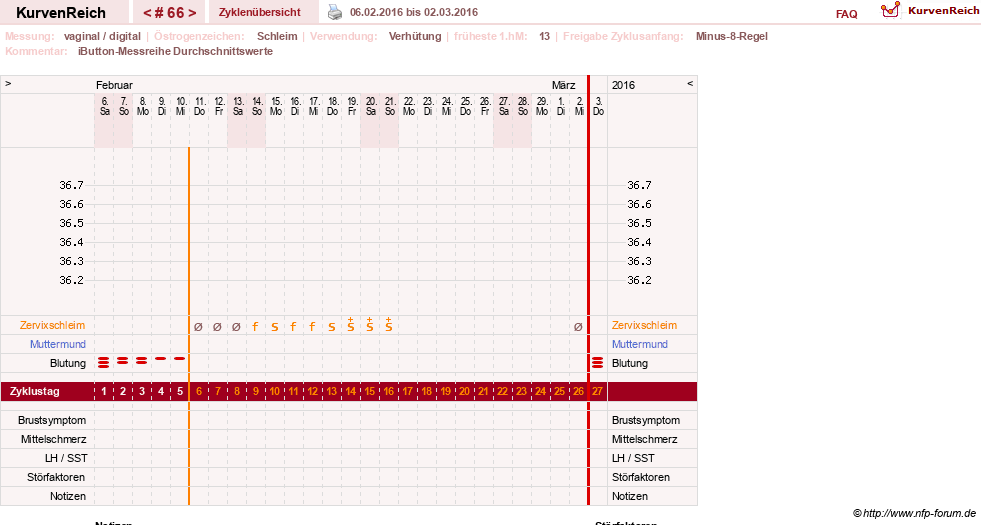
Task: Go to previous cycle with the < arrow beside #66
Action: pos(147,13)
